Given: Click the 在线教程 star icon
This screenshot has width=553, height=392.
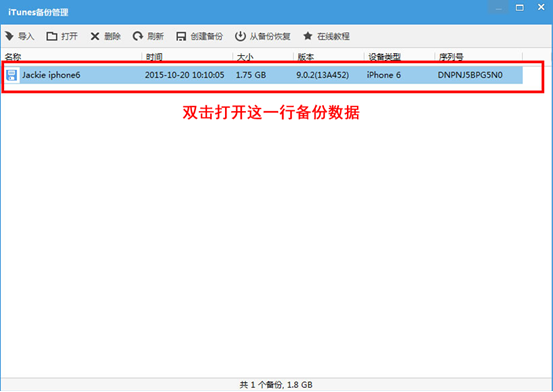Looking at the screenshot, I should tap(308, 36).
